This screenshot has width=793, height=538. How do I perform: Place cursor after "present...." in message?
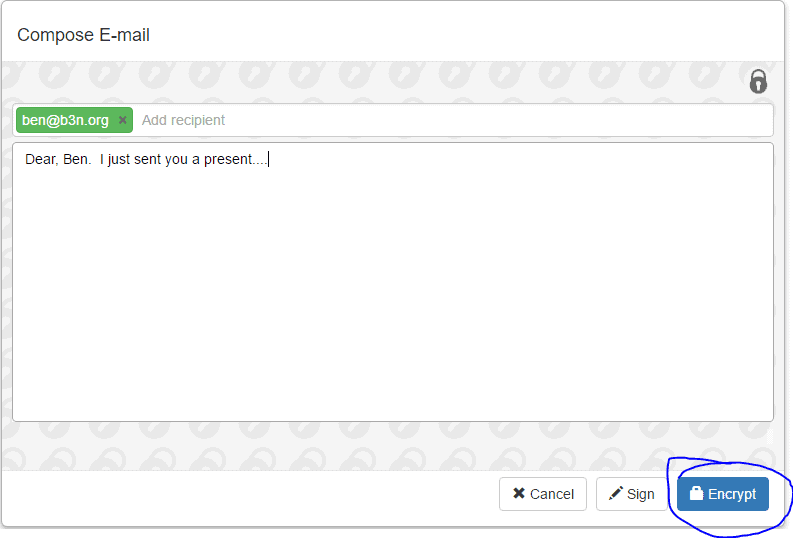pyautogui.click(x=268, y=159)
